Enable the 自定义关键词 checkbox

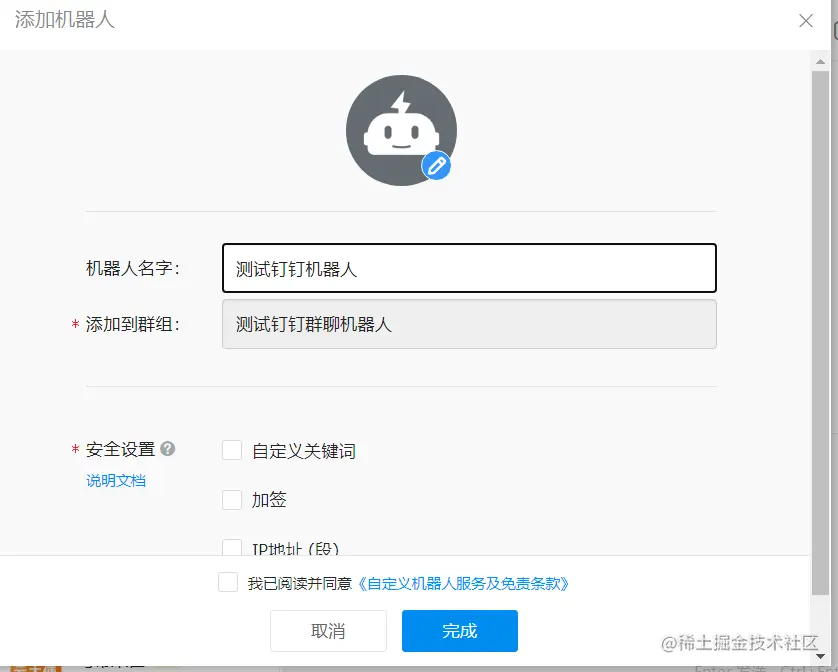click(x=231, y=450)
